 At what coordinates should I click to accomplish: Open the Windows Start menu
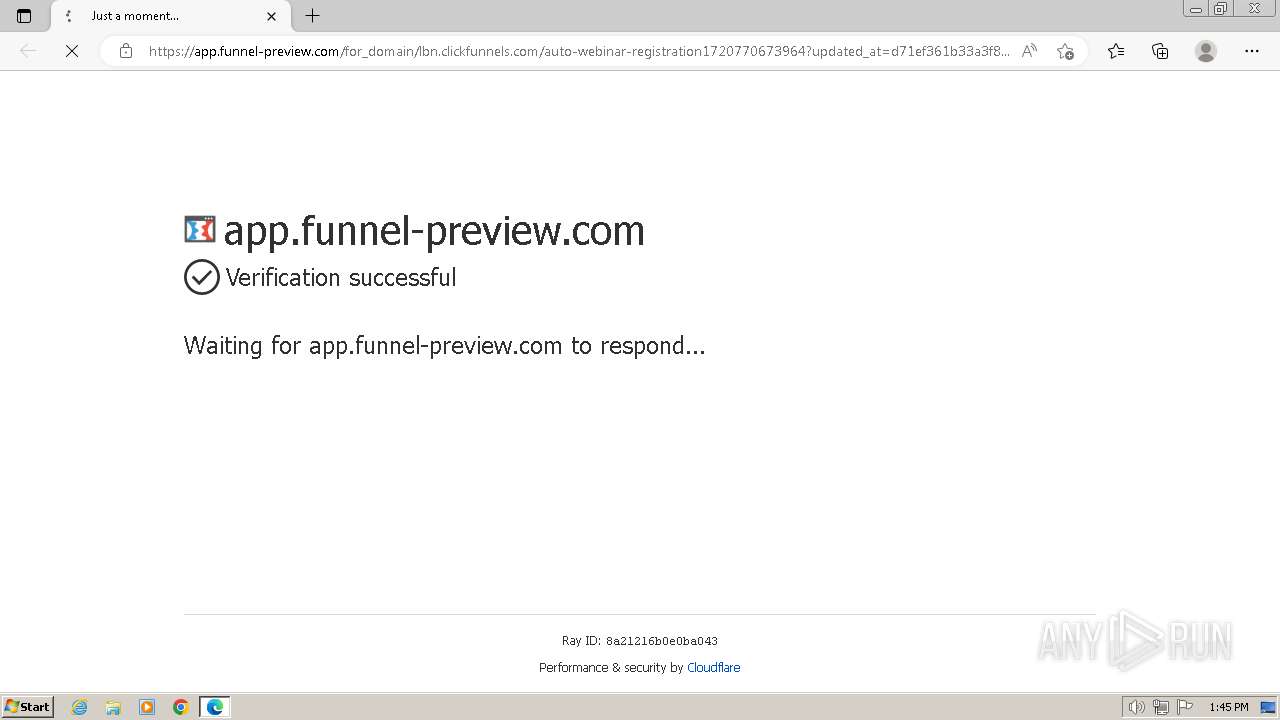27,707
